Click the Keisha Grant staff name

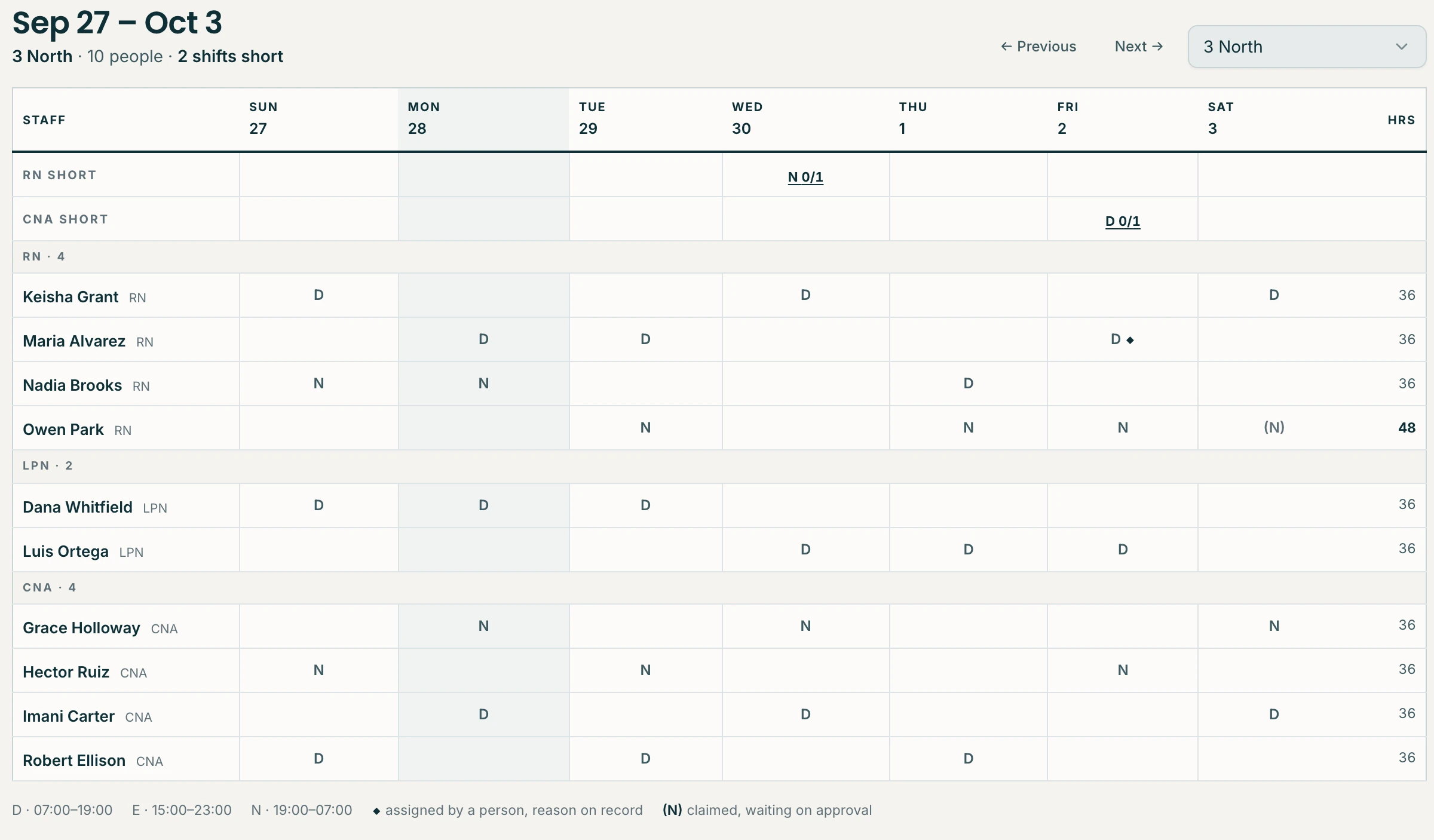pyautogui.click(x=71, y=297)
